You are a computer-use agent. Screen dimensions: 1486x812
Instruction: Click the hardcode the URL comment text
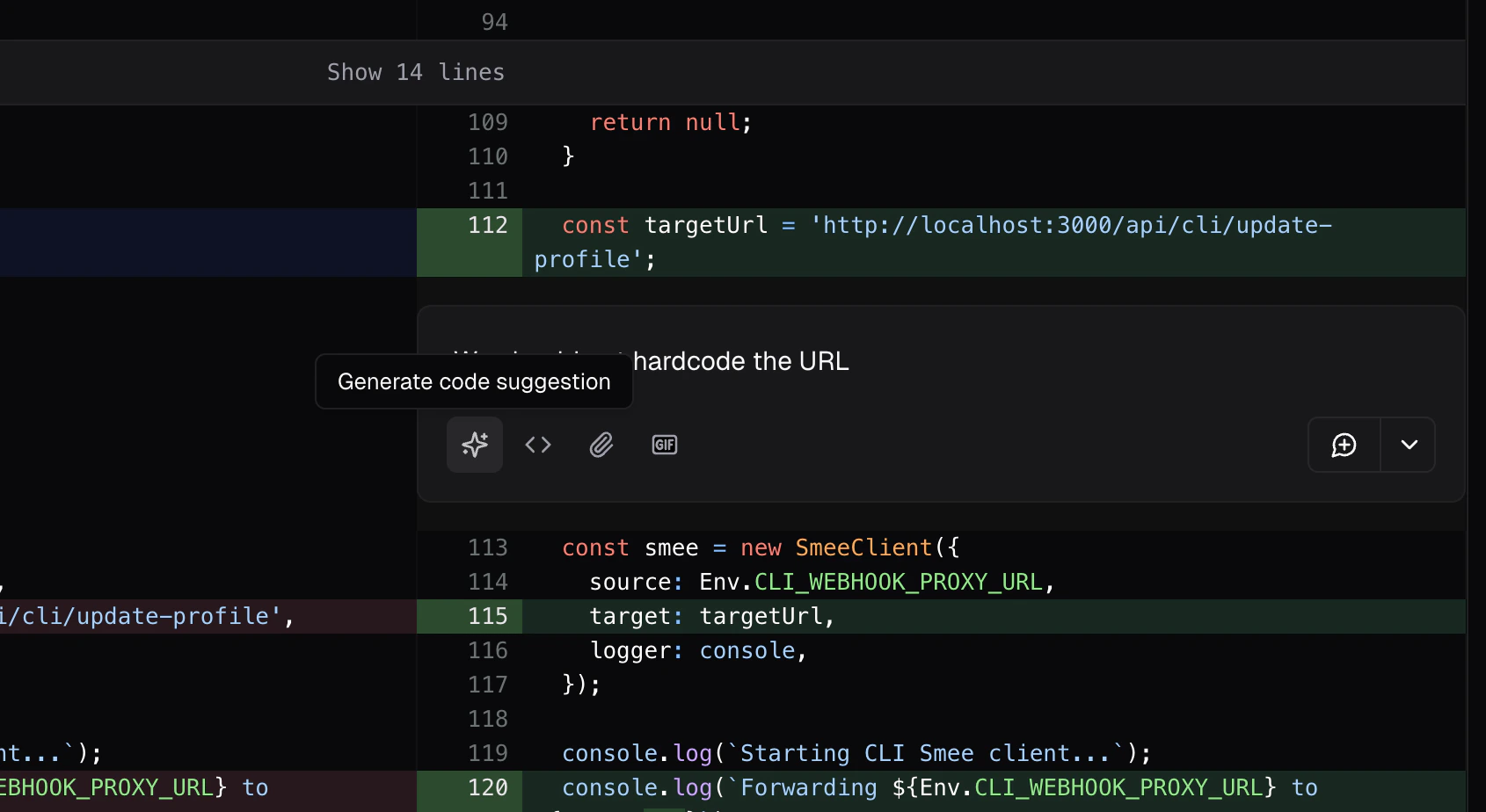click(739, 360)
